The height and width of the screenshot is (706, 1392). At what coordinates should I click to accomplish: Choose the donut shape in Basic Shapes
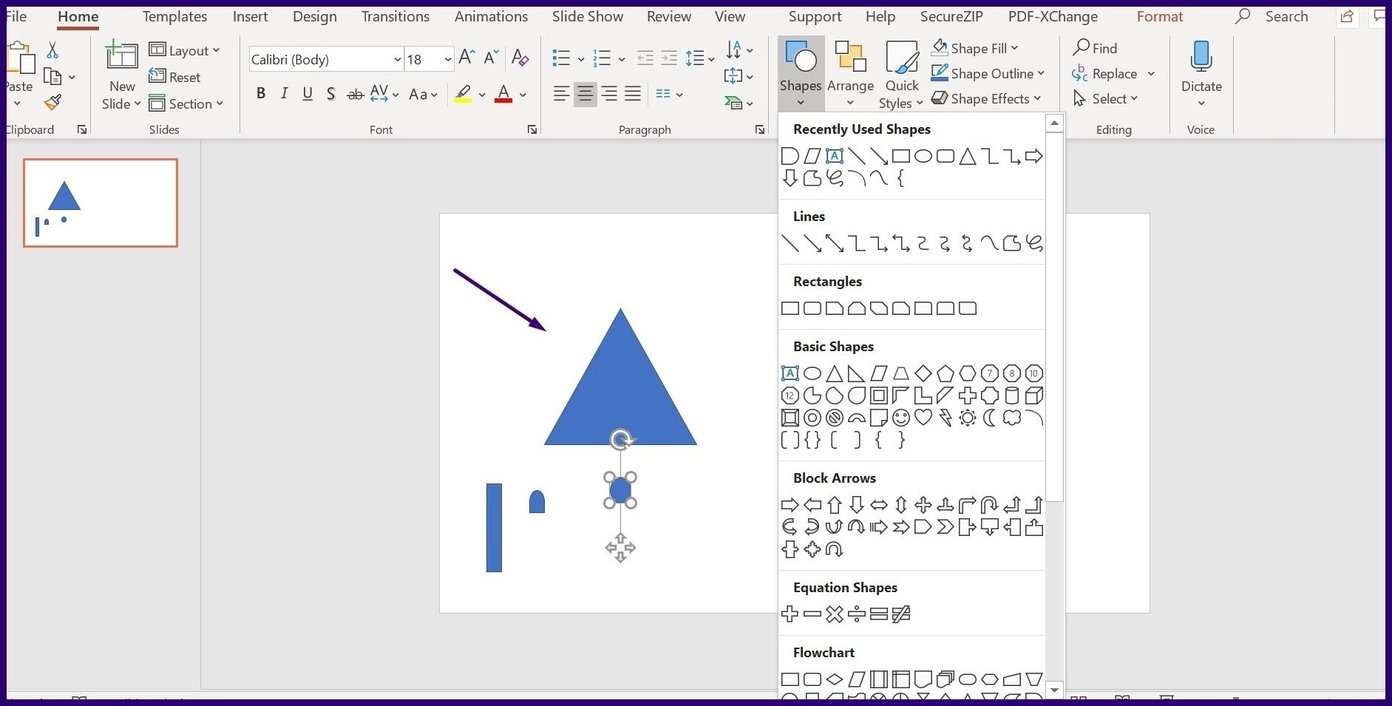pos(812,417)
